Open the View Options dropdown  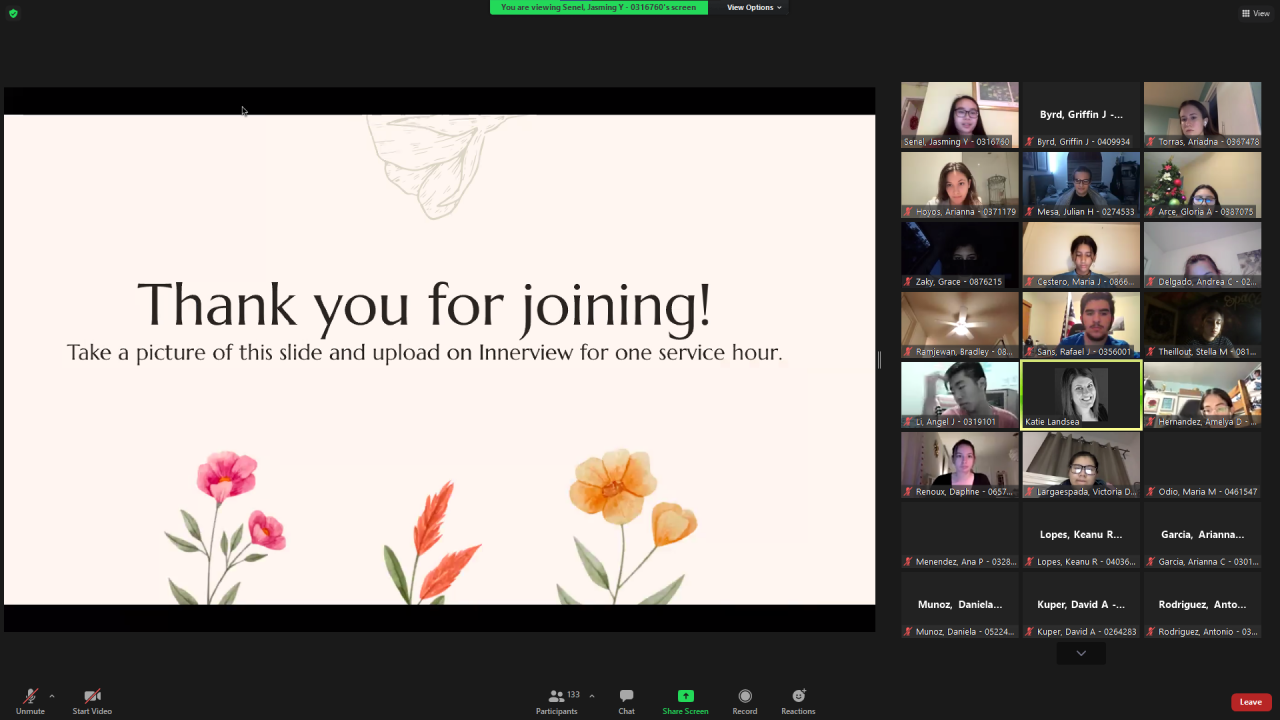pos(754,7)
